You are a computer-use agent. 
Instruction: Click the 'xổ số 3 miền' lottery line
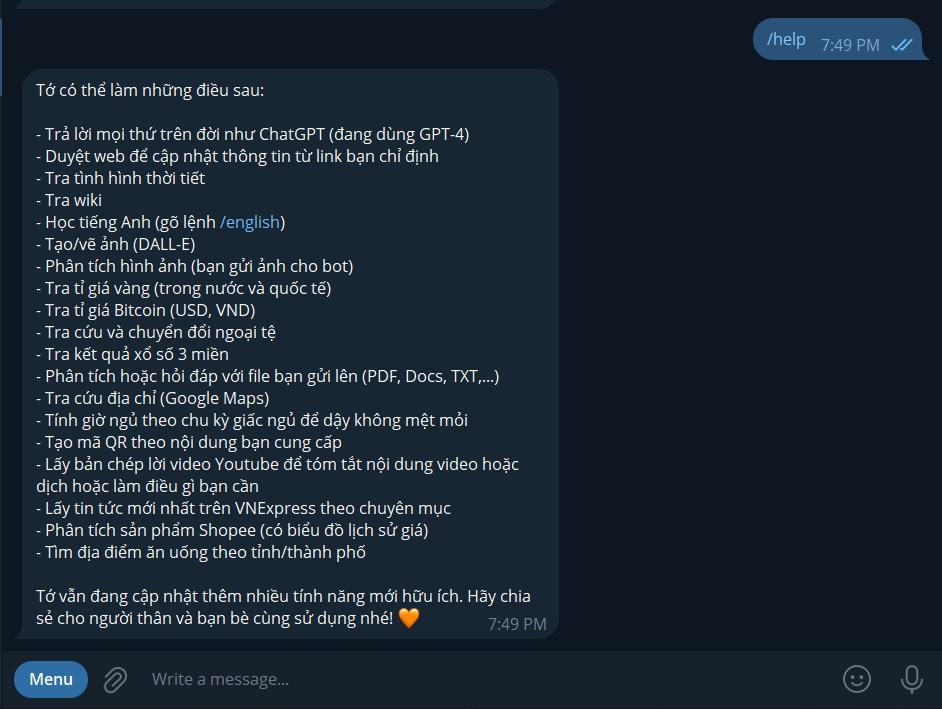(132, 354)
